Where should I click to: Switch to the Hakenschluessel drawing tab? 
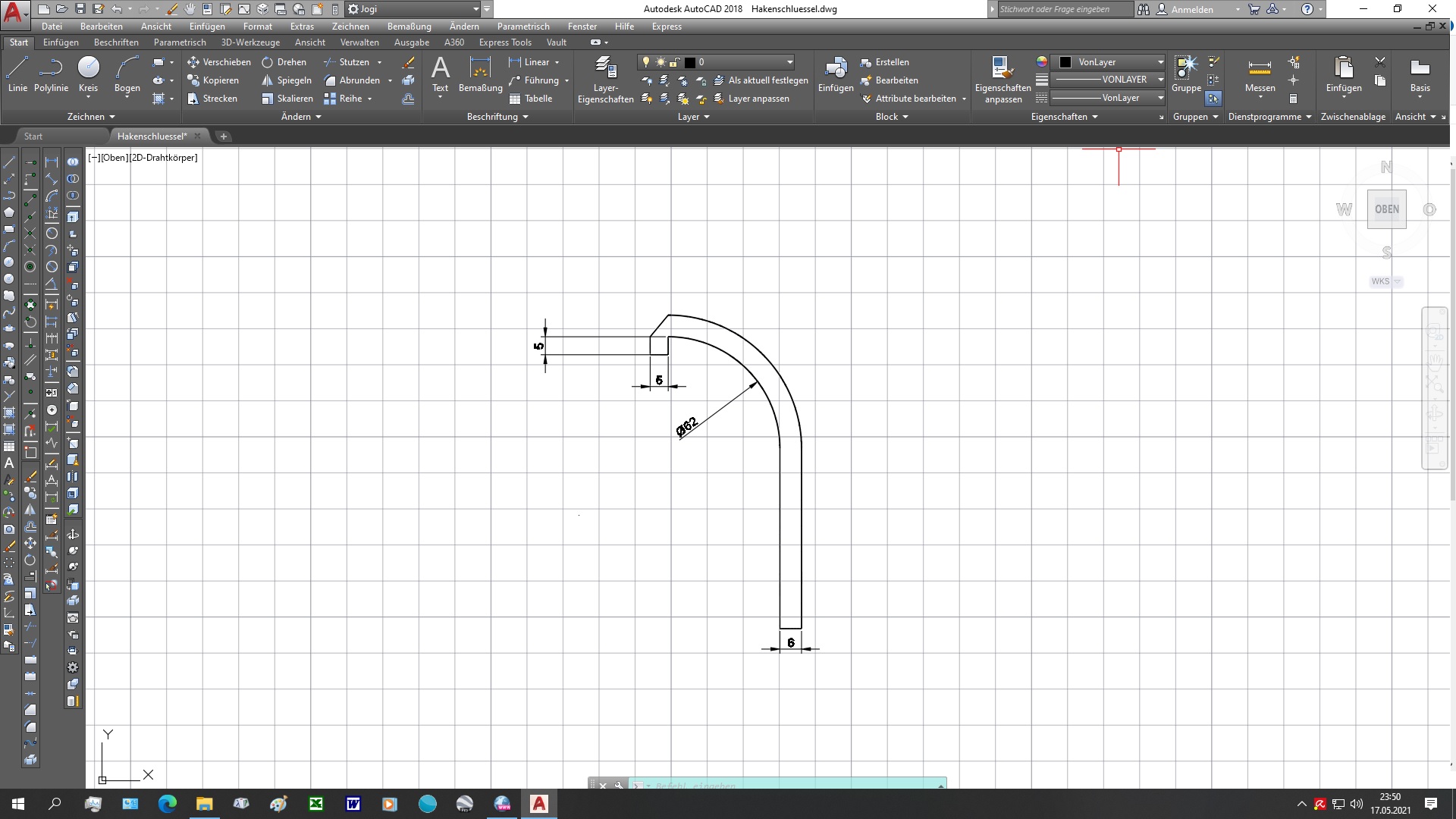tap(152, 136)
